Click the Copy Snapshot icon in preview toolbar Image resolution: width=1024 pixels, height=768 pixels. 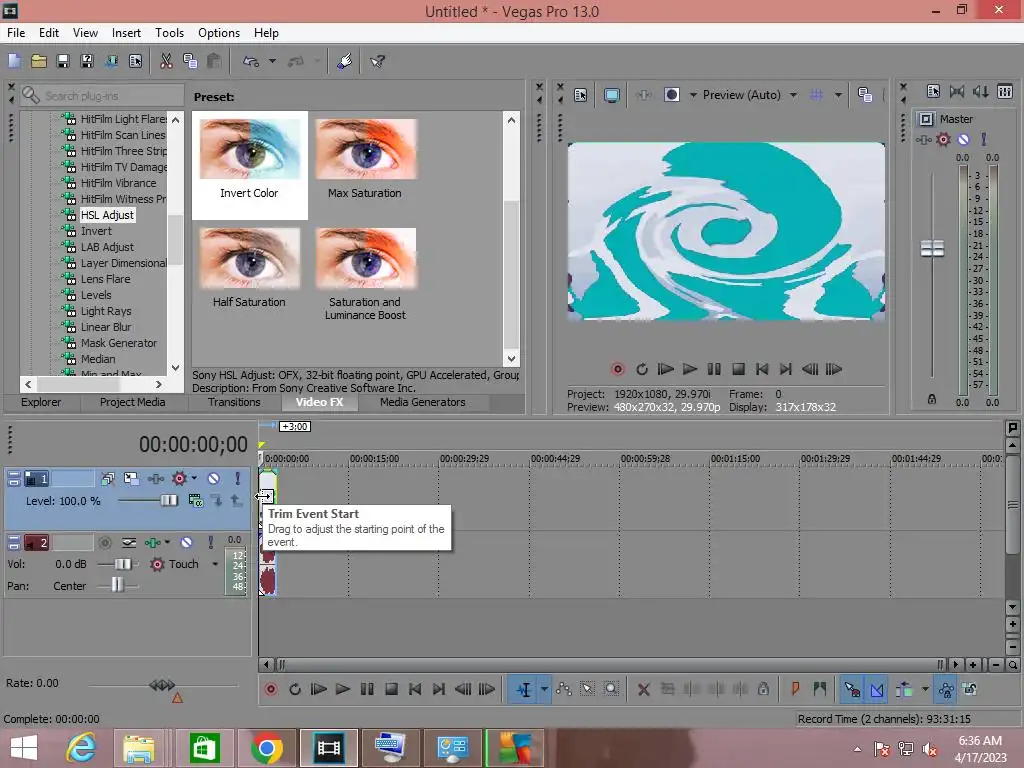[865, 95]
